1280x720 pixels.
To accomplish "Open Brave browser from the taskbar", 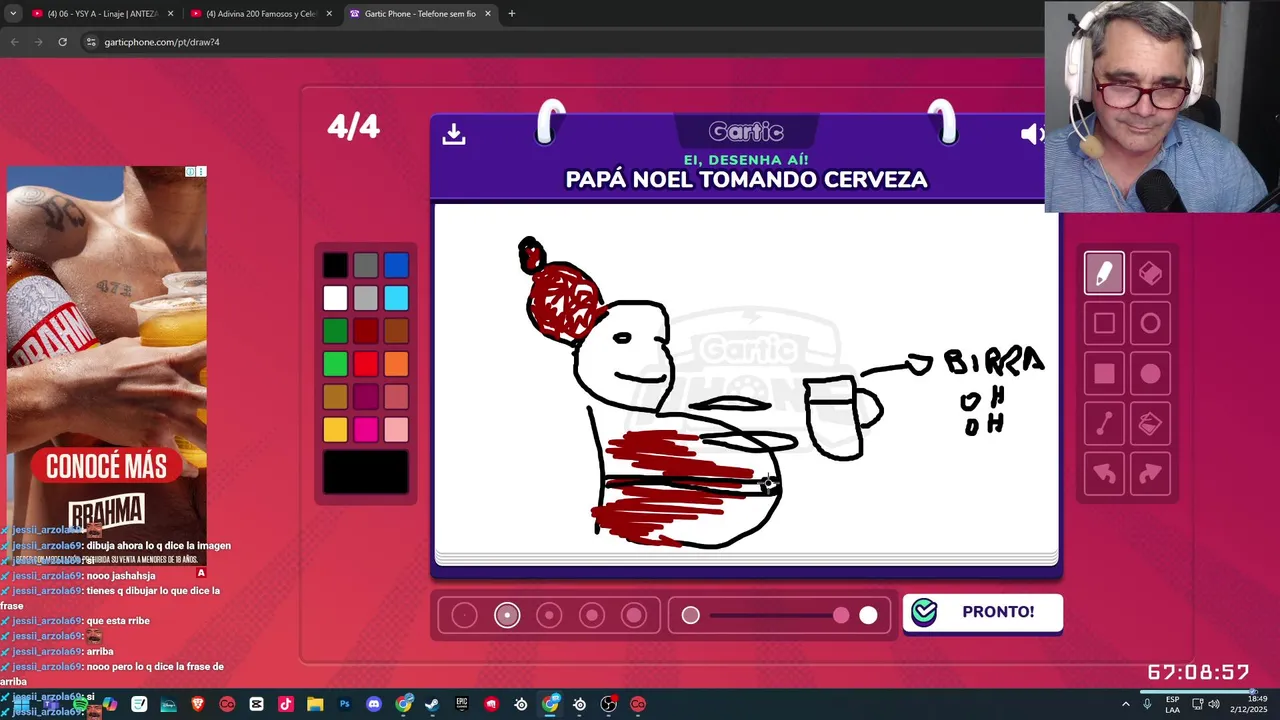I will coord(198,704).
